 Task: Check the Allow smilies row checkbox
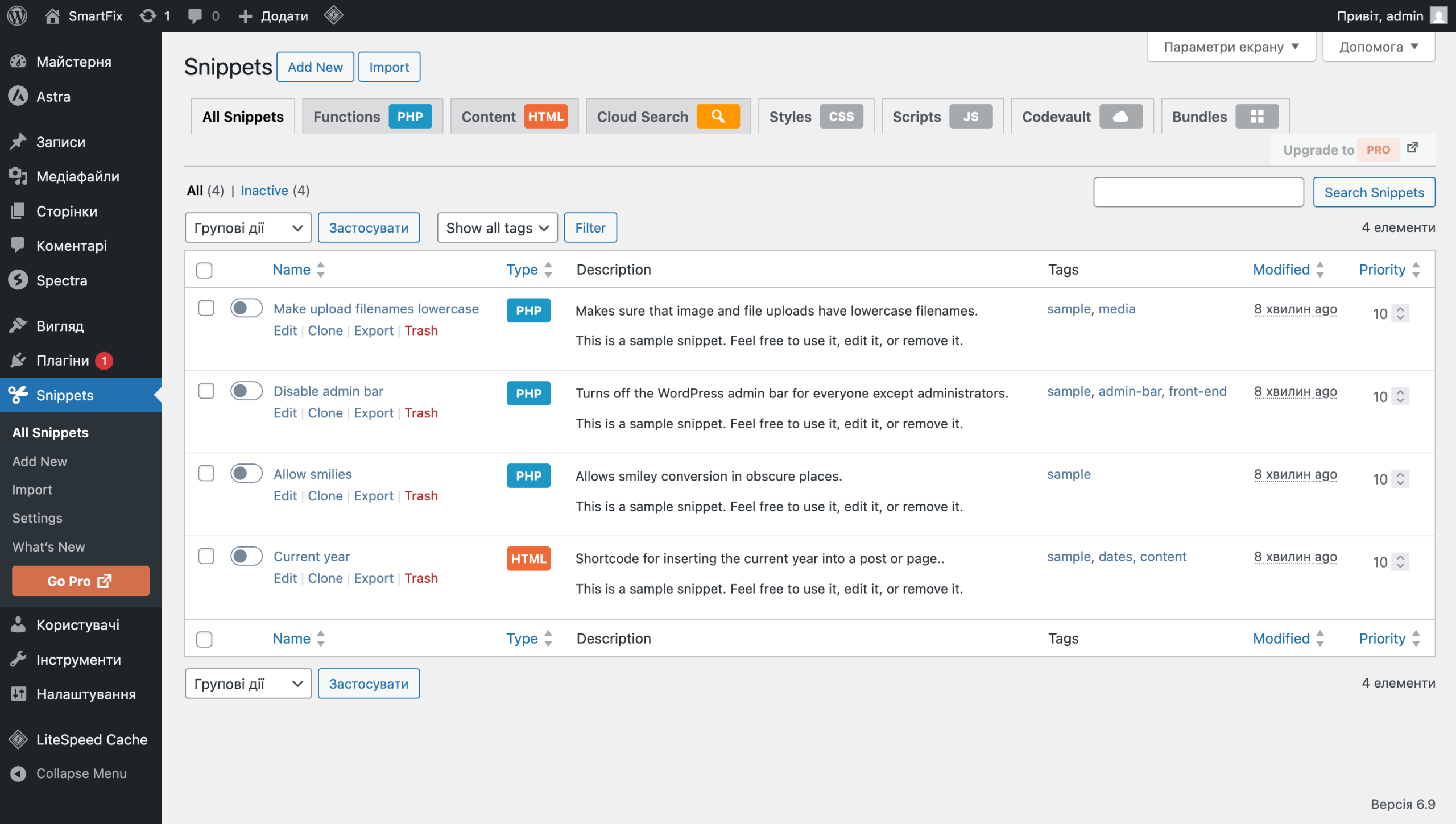point(206,473)
